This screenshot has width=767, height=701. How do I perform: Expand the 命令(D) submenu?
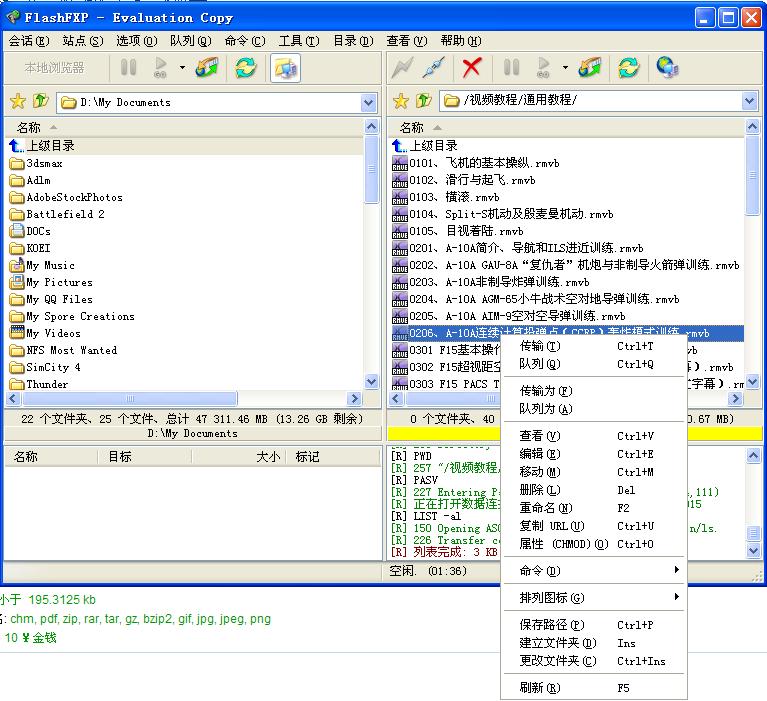point(594,570)
